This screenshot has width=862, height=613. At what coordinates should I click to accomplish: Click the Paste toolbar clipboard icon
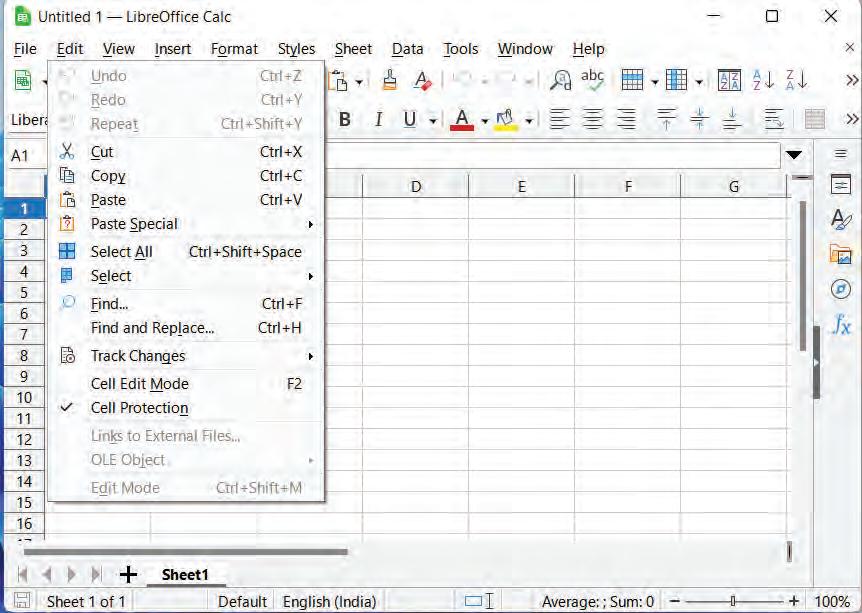(x=338, y=81)
